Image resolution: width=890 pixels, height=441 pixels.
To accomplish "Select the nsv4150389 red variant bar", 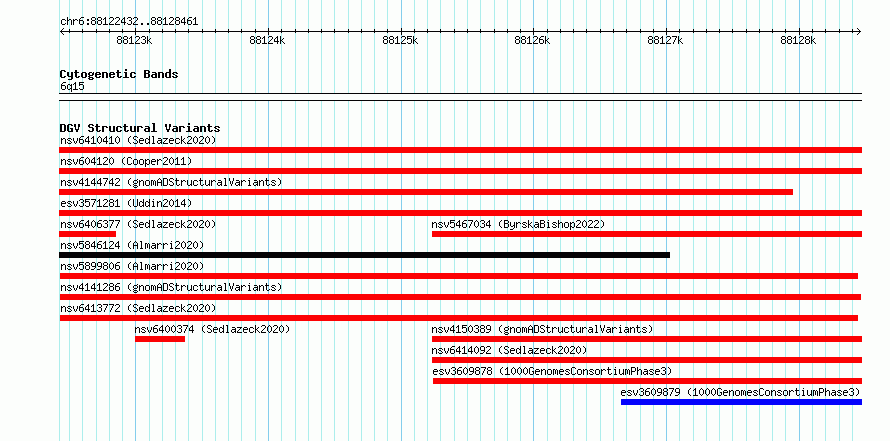I will (646, 339).
